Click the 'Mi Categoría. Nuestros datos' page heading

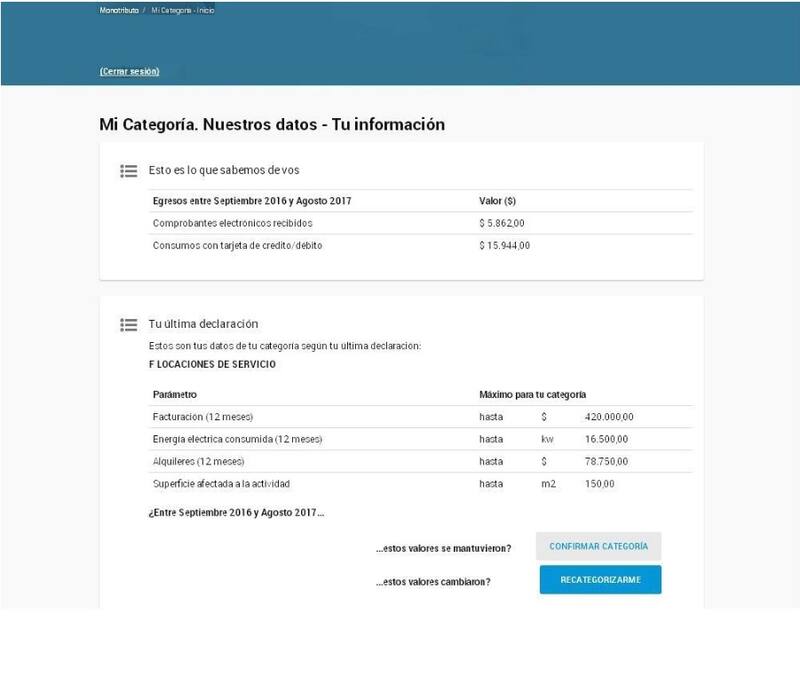pyautogui.click(x=271, y=125)
